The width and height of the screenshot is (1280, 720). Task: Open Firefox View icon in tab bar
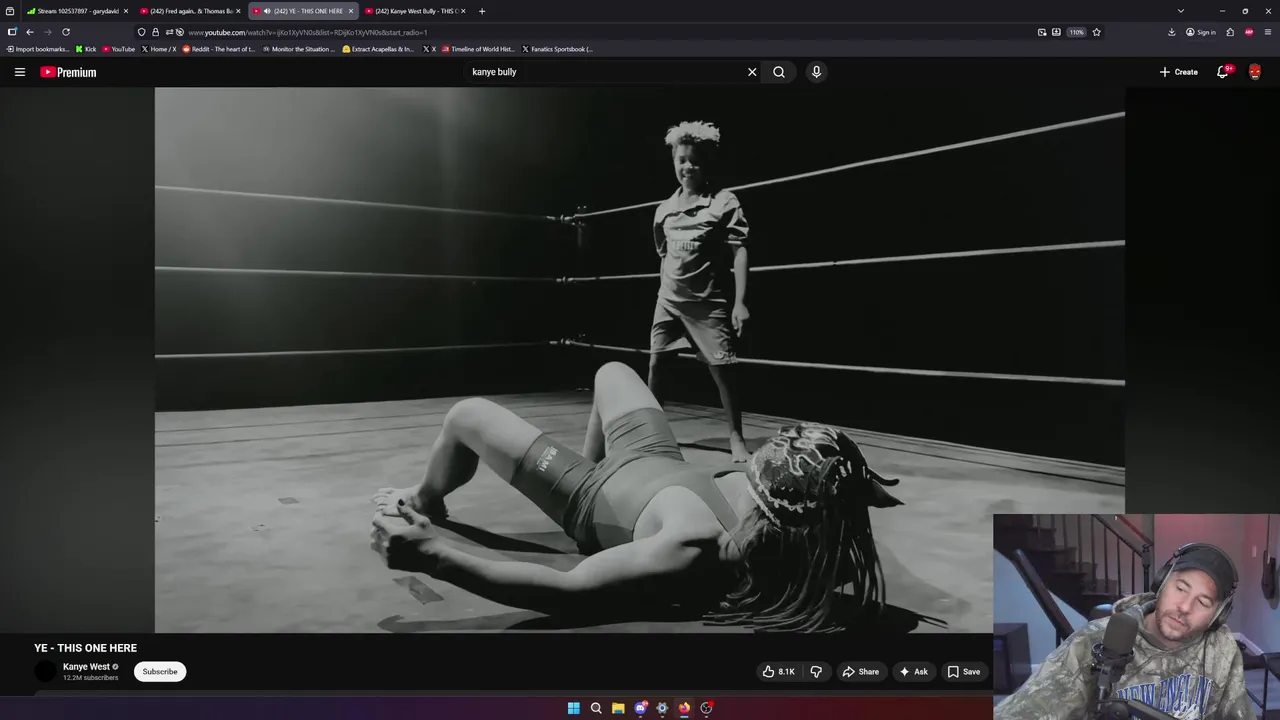pos(10,11)
